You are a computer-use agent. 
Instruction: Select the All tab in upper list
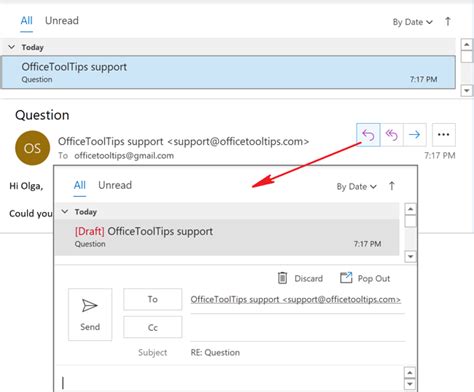coord(27,21)
